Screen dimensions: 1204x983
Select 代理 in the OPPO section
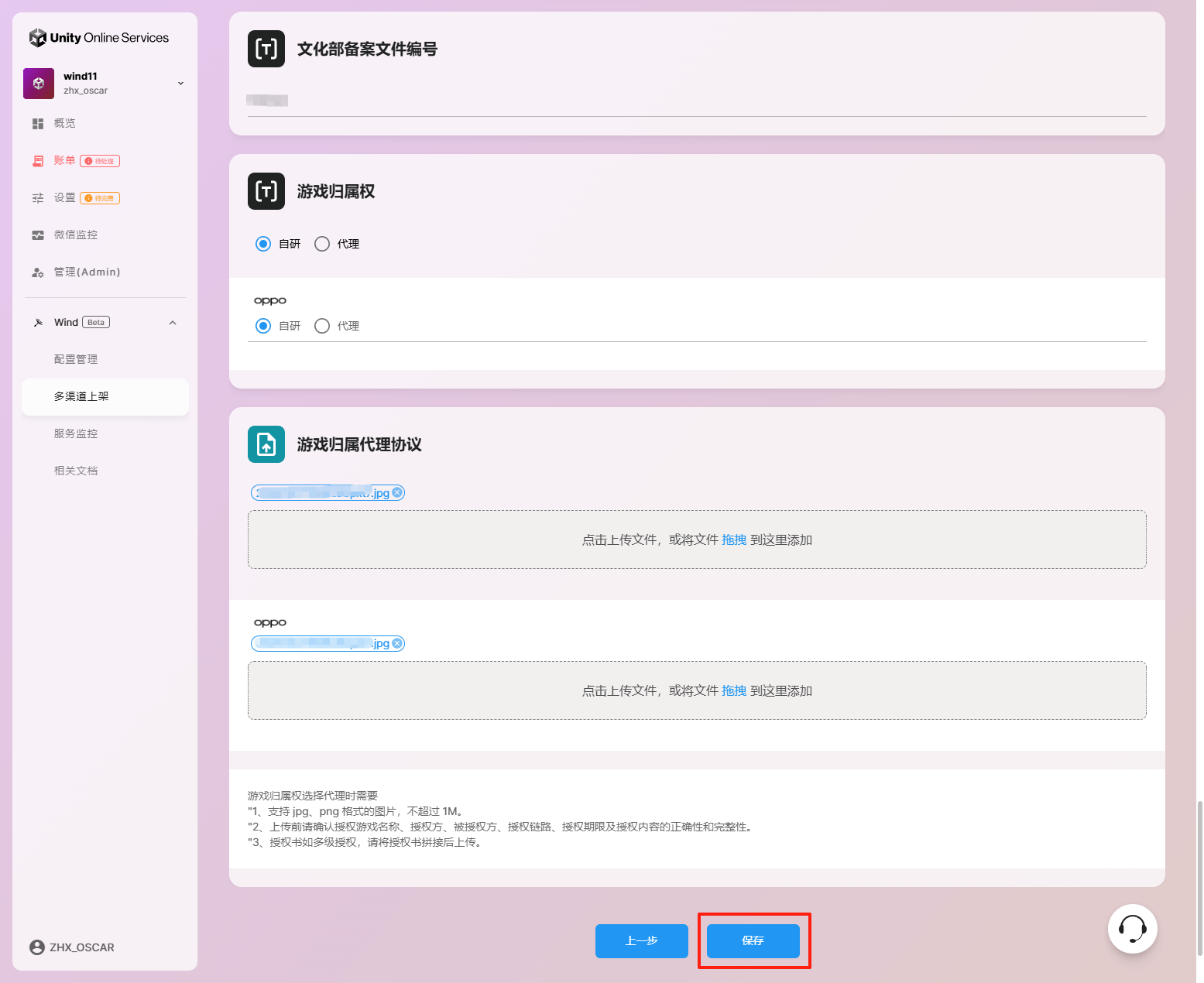click(322, 326)
